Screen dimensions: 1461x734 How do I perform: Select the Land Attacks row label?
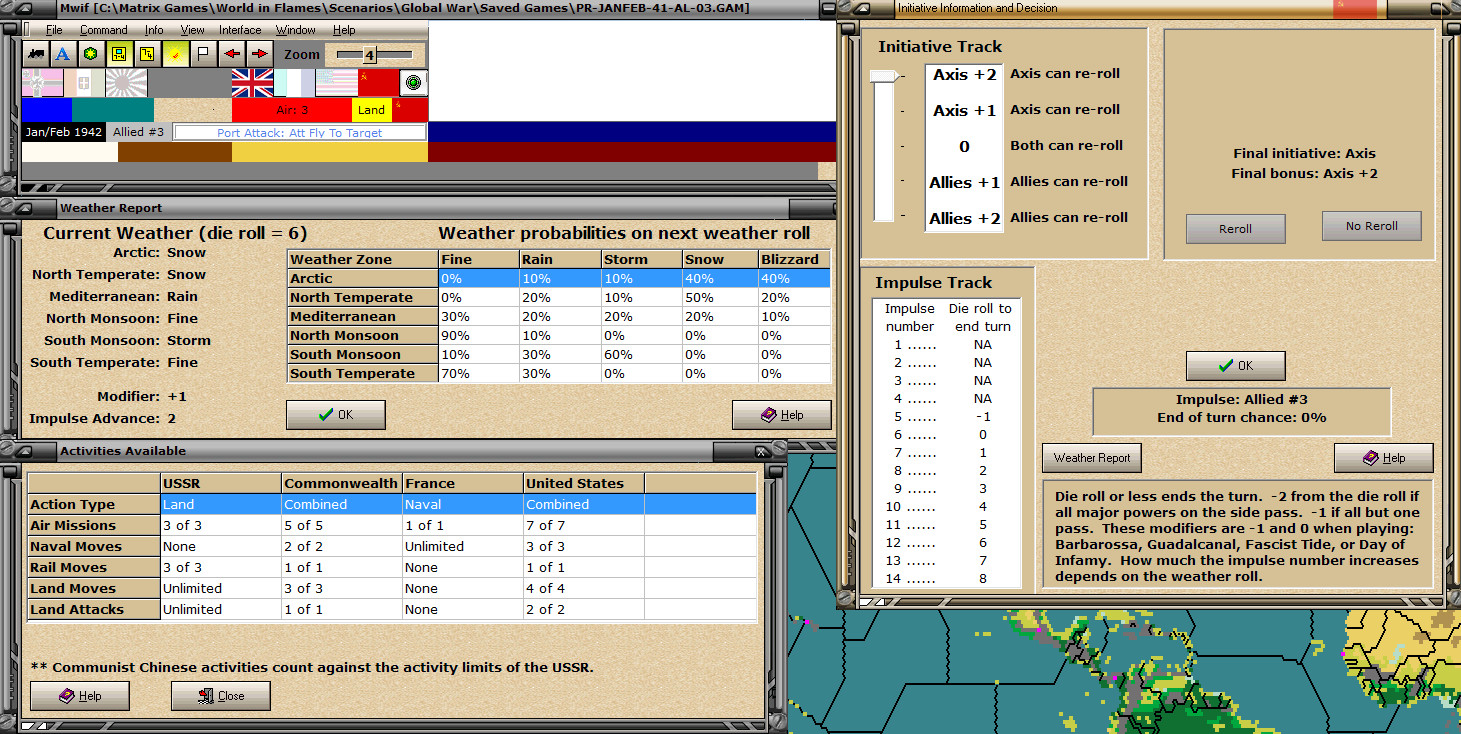point(94,610)
